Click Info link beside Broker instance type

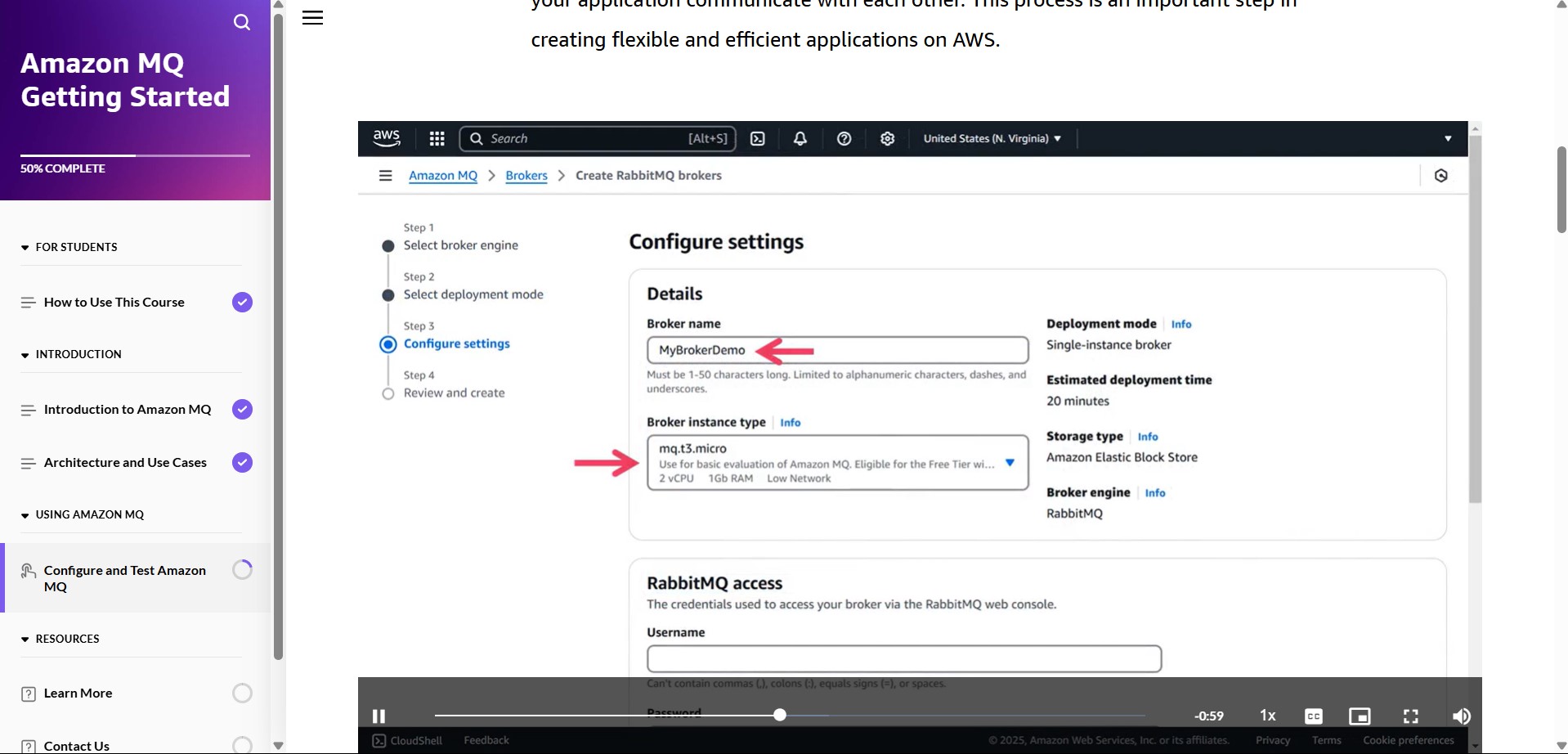pyautogui.click(x=791, y=423)
